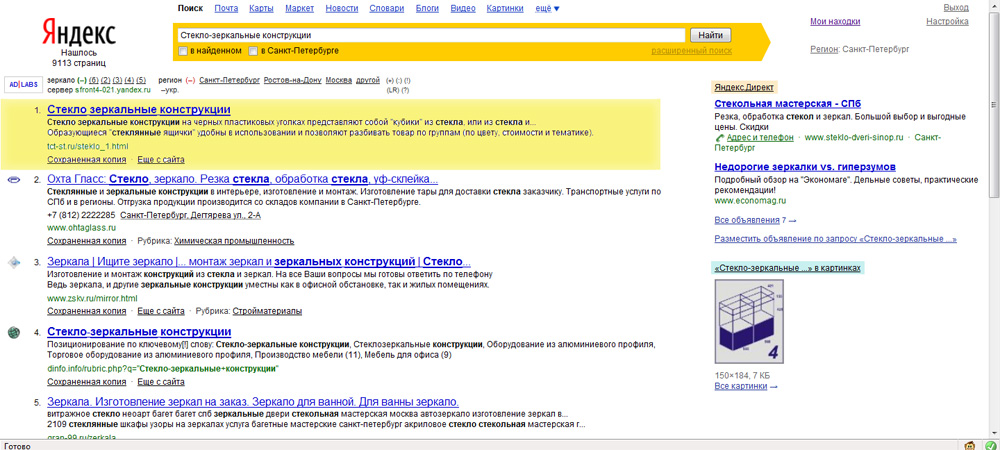Click the www.ohtaglass.ru green URL
The height and width of the screenshot is (450, 1000).
pyautogui.click(x=82, y=228)
